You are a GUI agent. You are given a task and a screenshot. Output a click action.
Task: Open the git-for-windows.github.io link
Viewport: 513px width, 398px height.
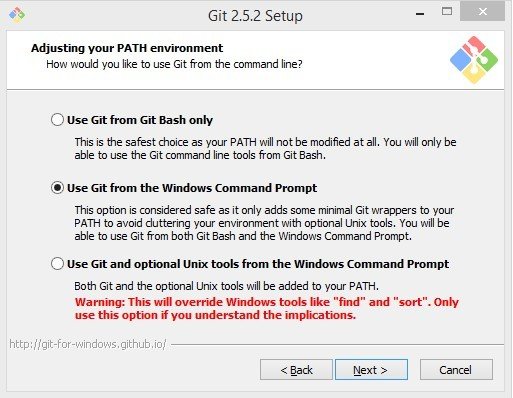click(88, 344)
